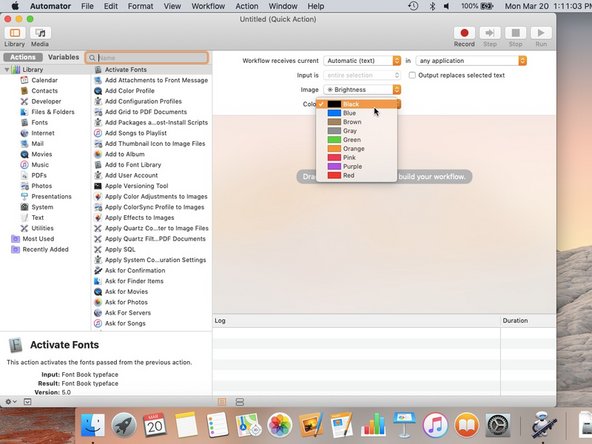Choose Blue in the color menu

coord(357,113)
